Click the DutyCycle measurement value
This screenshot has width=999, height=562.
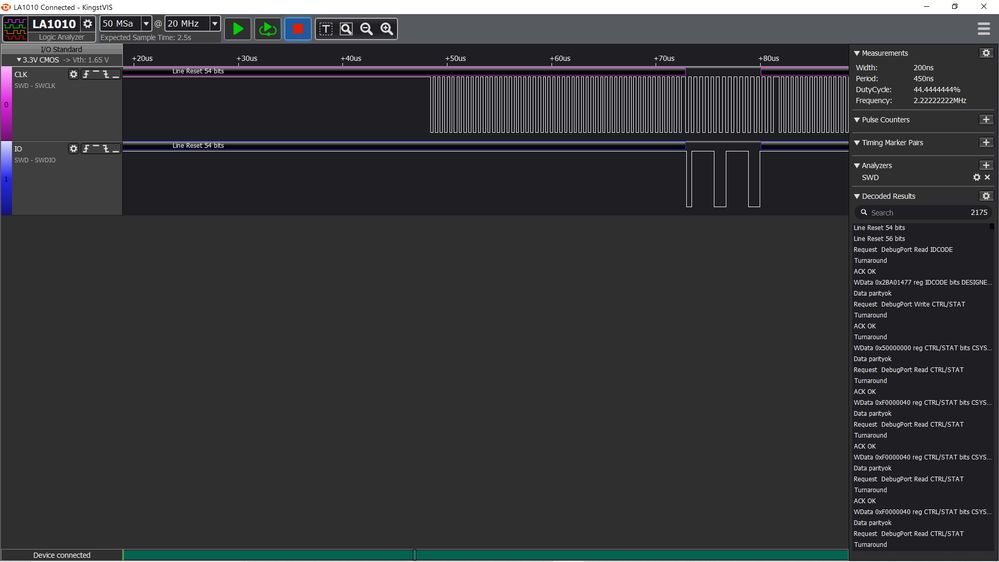pos(937,90)
